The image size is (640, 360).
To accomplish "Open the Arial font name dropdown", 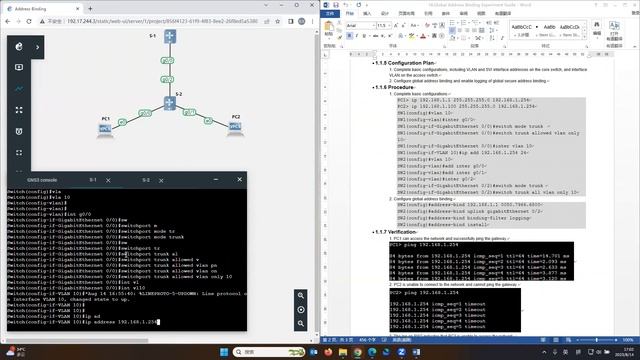I will (373, 25).
